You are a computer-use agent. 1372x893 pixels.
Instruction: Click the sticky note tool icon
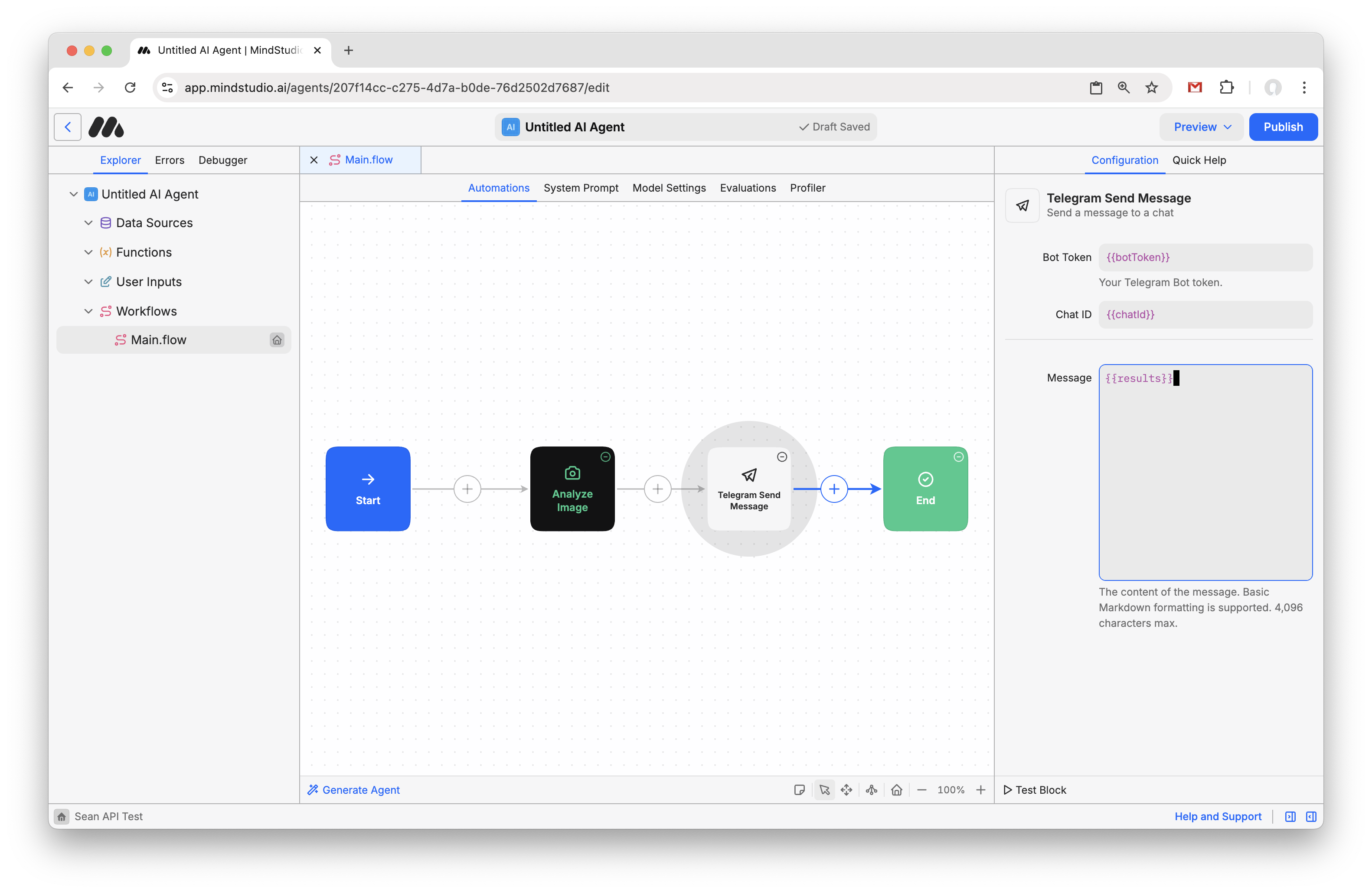(x=799, y=790)
